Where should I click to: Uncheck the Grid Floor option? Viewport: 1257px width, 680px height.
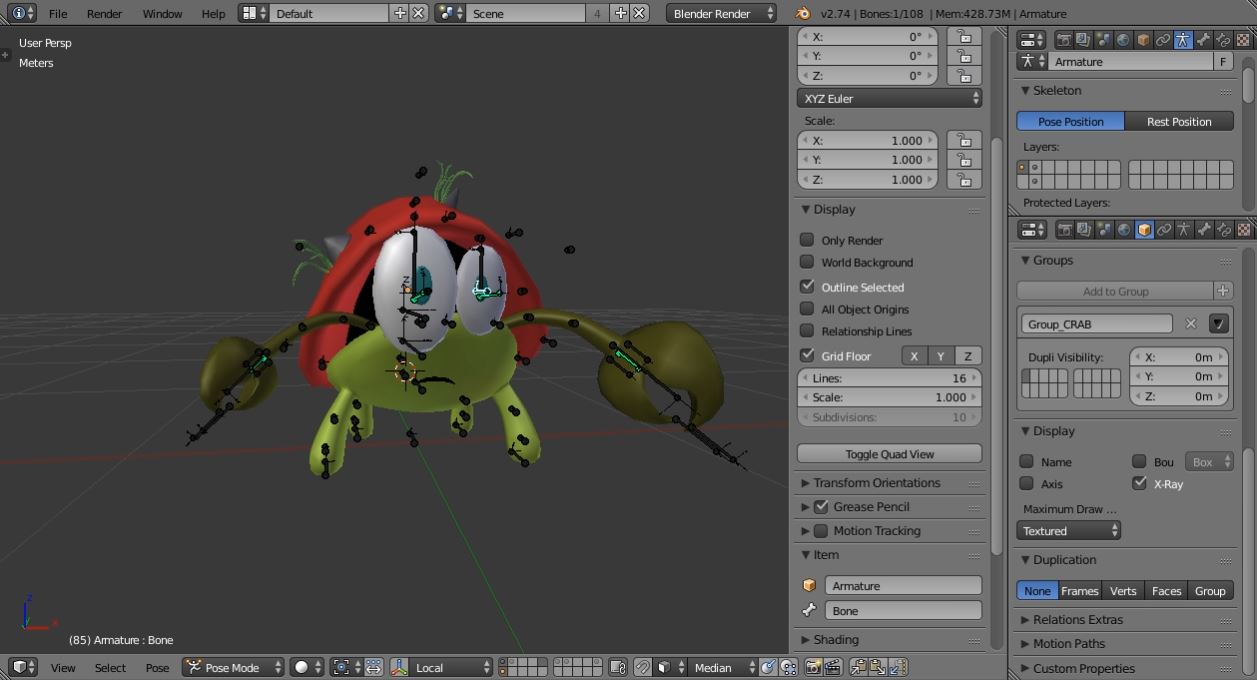[807, 356]
